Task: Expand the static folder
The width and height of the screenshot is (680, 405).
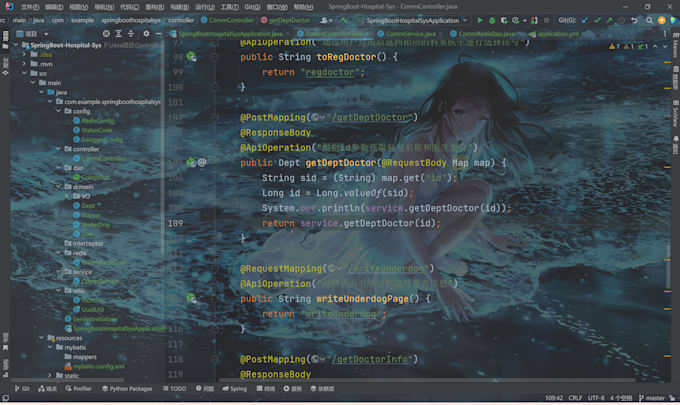Action: (x=50, y=376)
